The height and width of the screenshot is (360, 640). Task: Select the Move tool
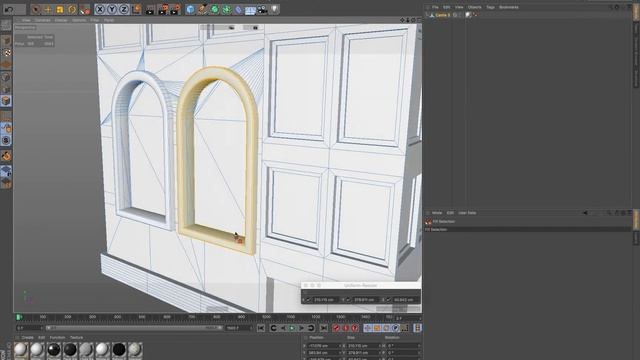[x=48, y=9]
